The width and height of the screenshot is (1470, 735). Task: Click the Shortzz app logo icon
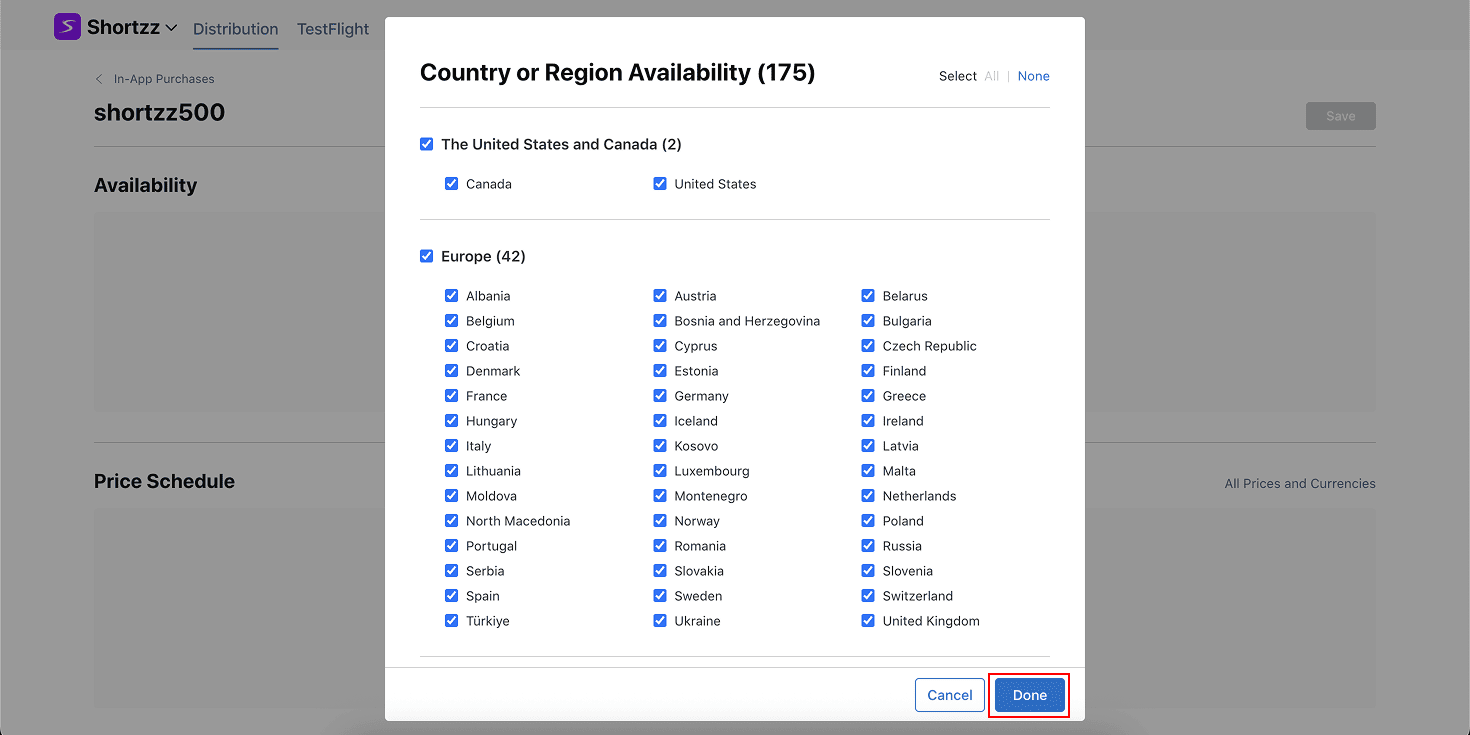67,27
